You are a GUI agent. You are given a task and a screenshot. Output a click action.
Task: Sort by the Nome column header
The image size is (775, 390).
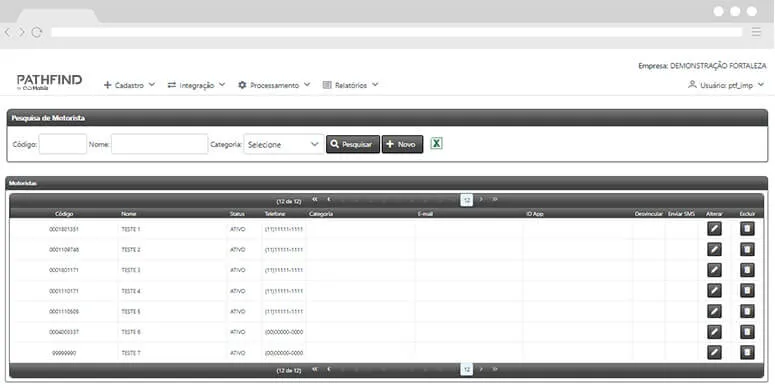pyautogui.click(x=129, y=214)
